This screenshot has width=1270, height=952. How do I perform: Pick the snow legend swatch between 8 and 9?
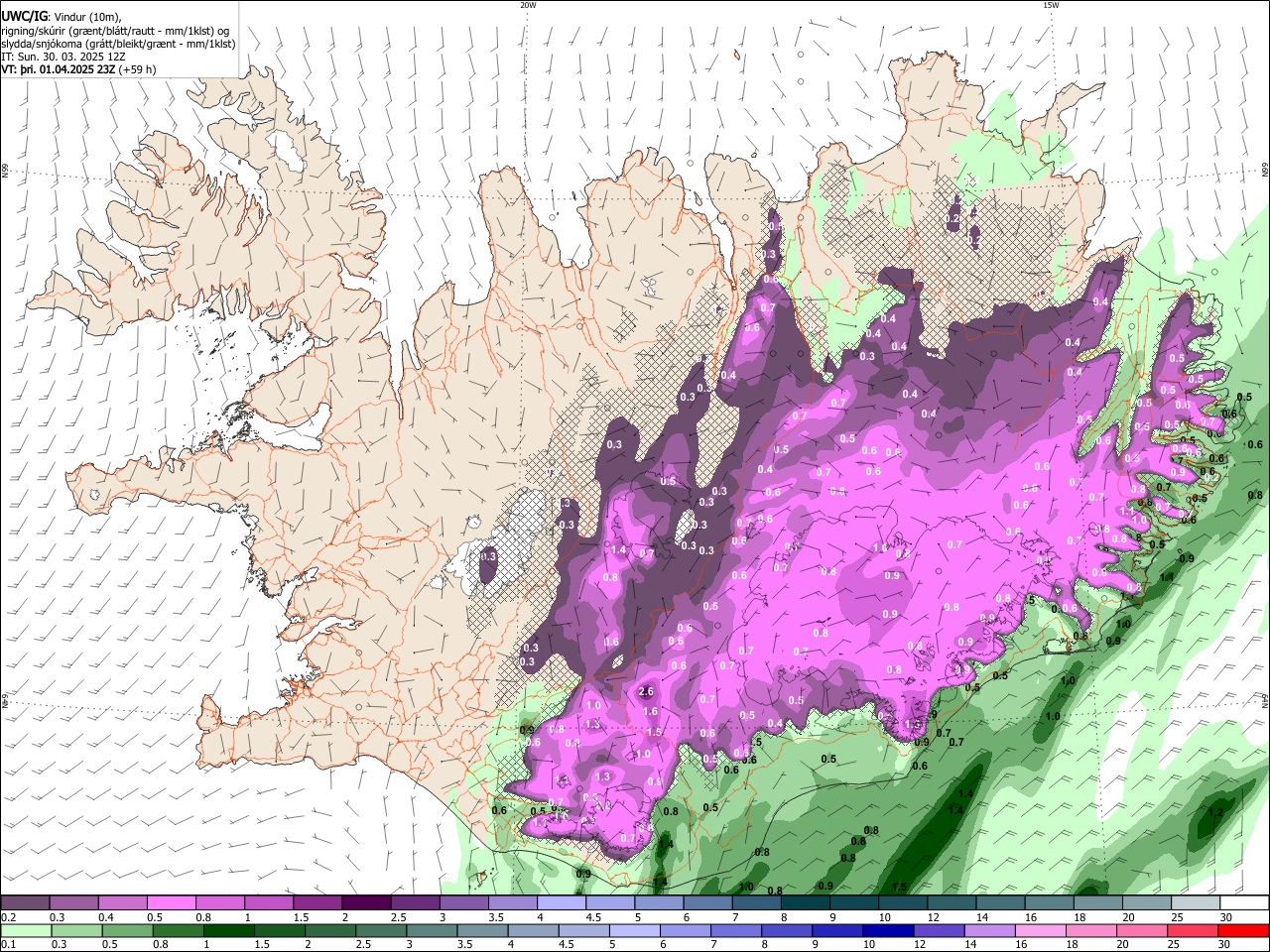(x=806, y=902)
